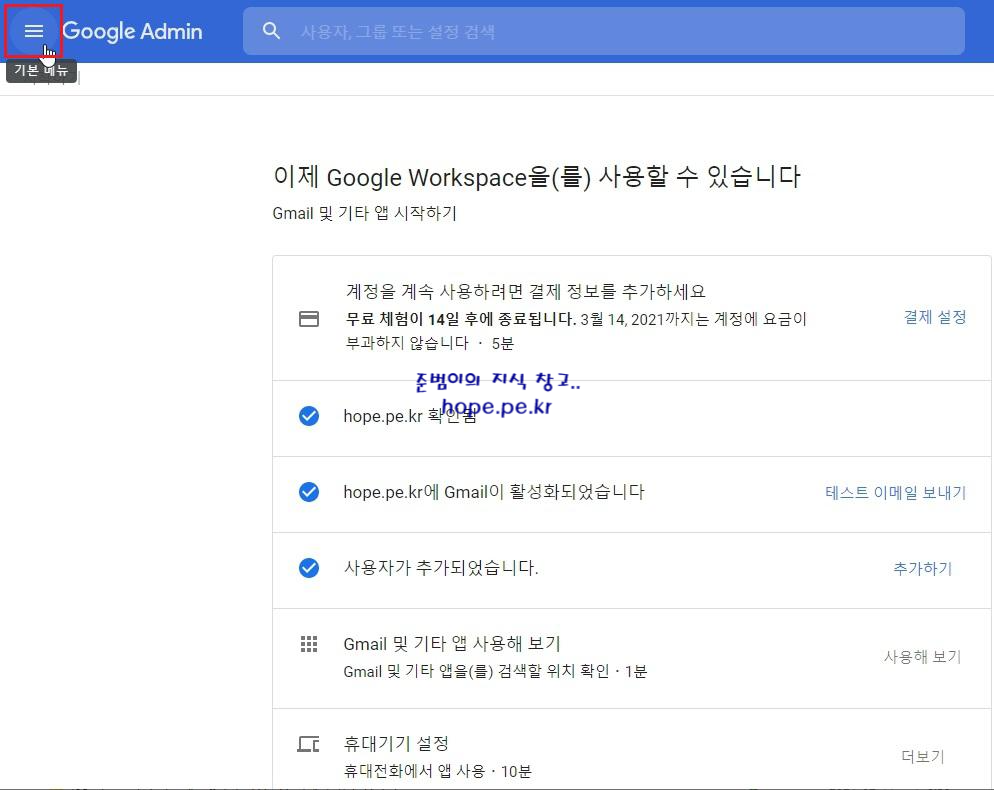
Task: Focus the user, group or settings search field
Action: tap(604, 31)
